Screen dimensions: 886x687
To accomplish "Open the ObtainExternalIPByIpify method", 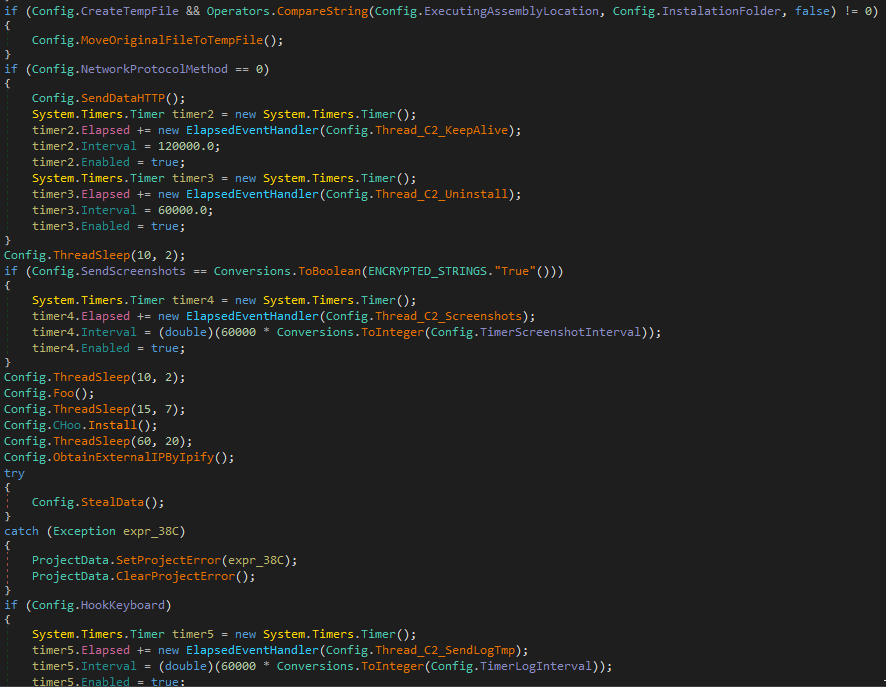I will point(133,457).
